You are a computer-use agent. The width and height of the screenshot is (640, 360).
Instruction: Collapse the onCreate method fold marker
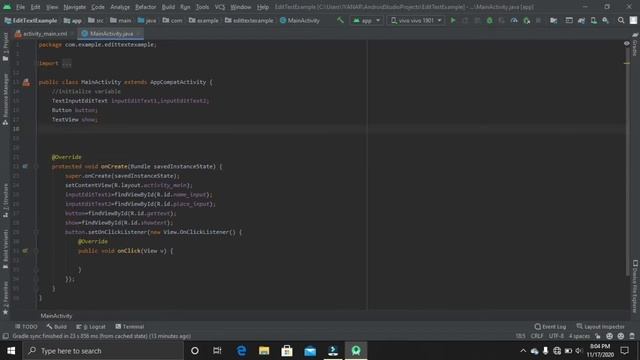(36, 167)
